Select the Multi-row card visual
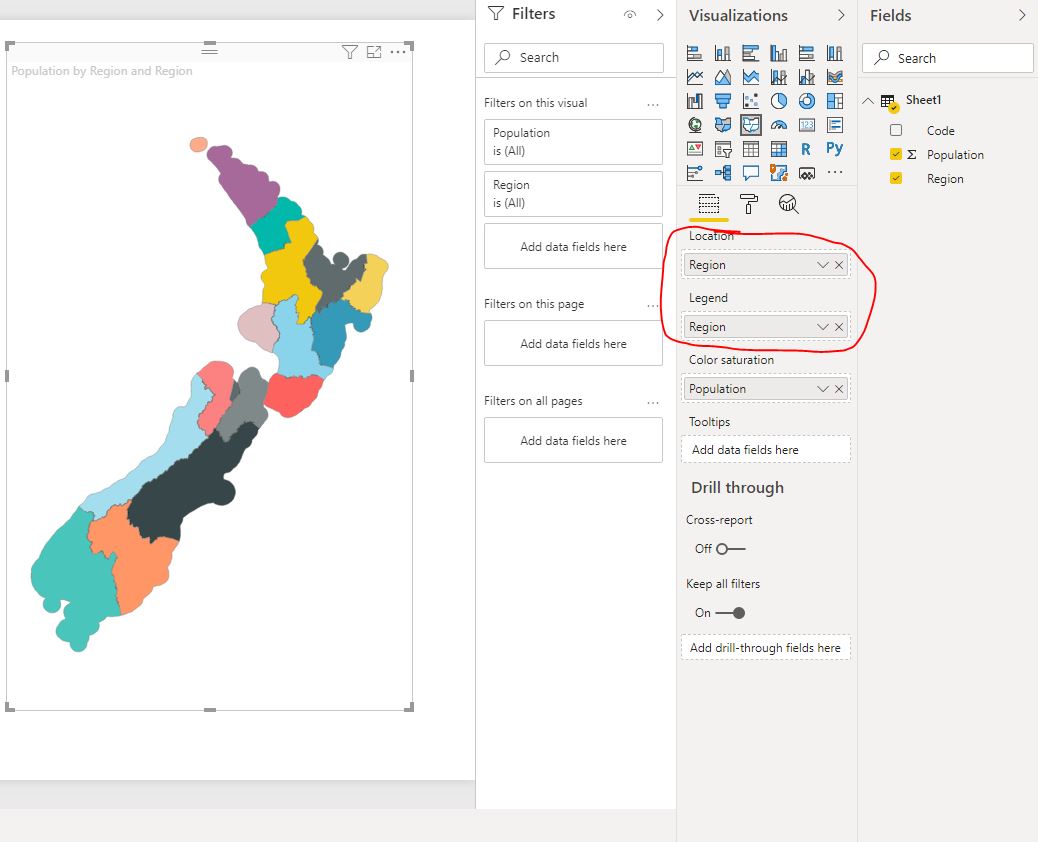1038x842 pixels. [x=835, y=124]
